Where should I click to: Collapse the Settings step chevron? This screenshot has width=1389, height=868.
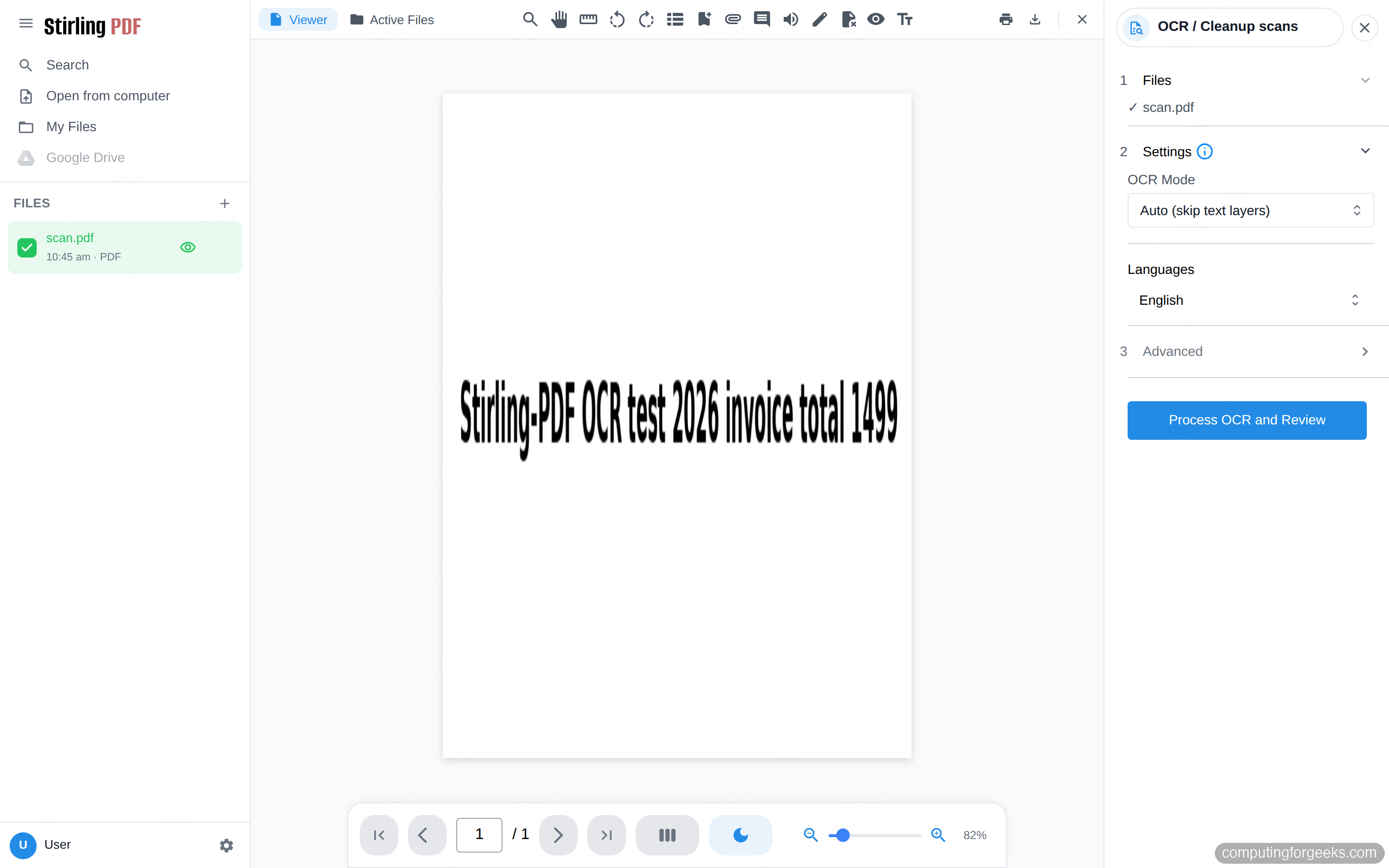[x=1365, y=151]
